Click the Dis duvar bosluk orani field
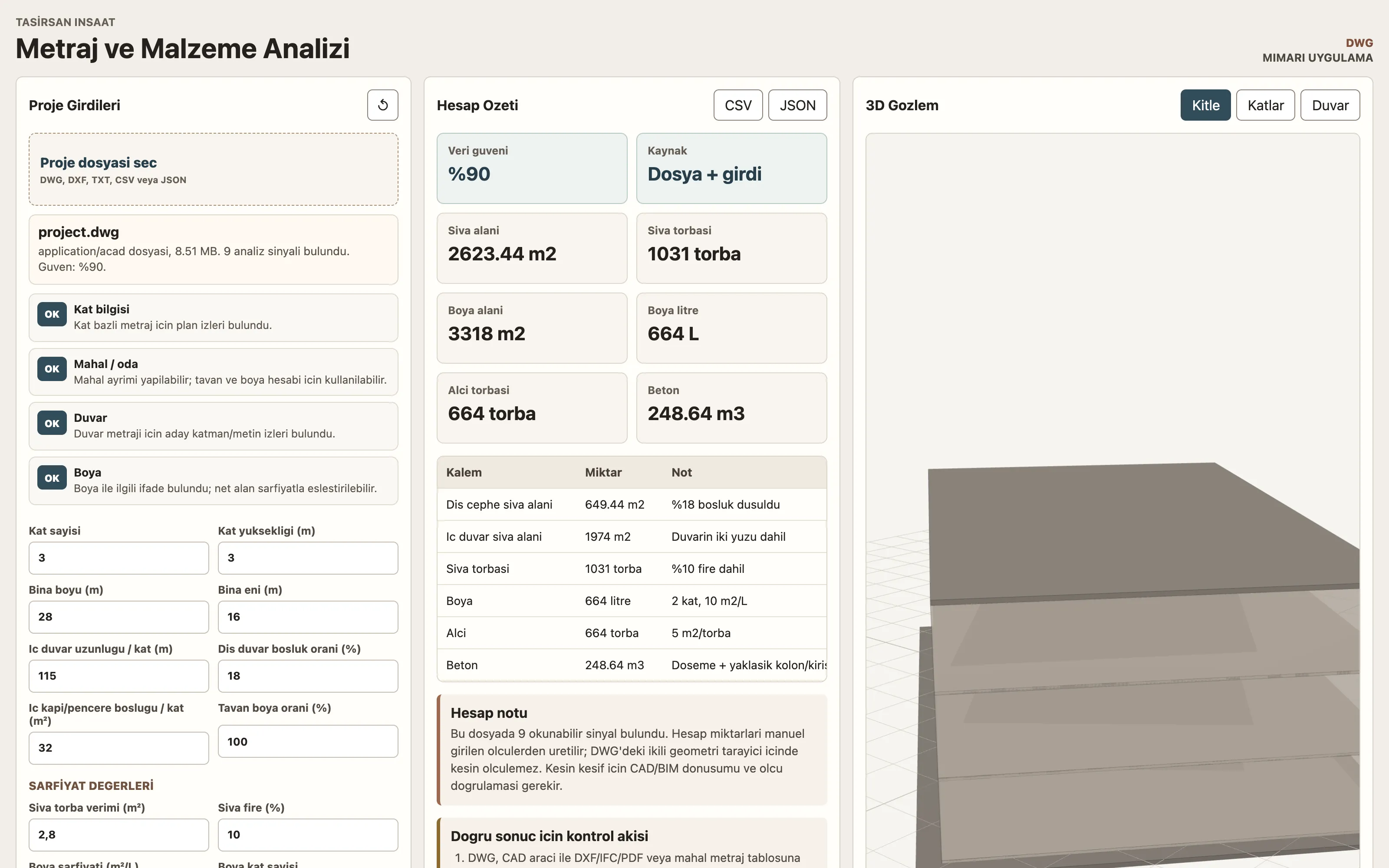The height and width of the screenshot is (868, 1389). [308, 676]
